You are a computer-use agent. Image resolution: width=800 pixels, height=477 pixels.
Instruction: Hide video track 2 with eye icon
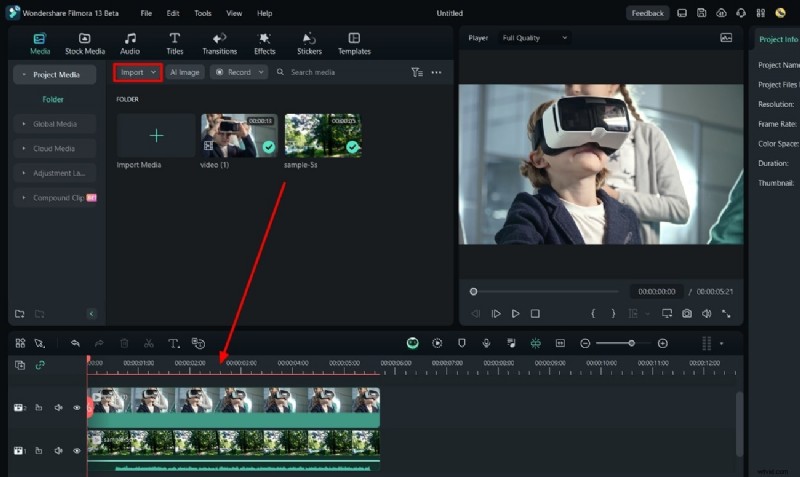point(77,408)
